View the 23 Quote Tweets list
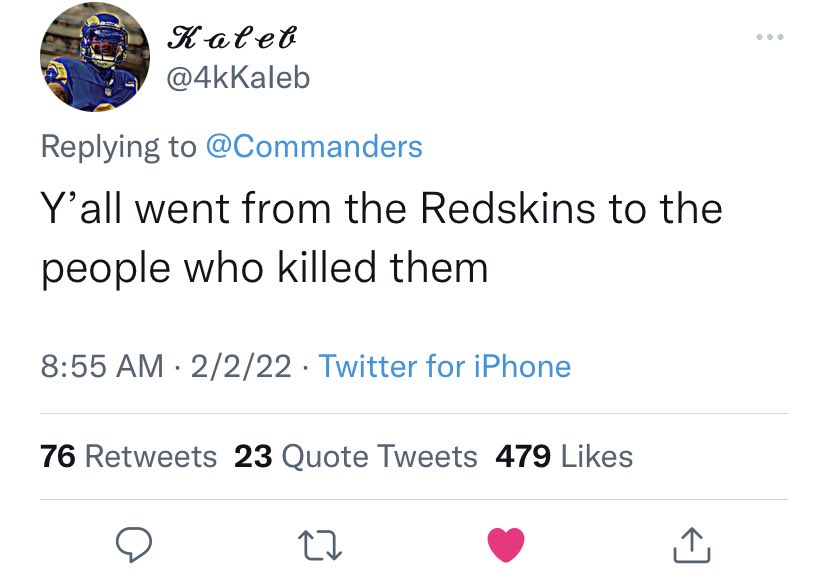Viewport: 827px width, 580px height. pos(355,456)
